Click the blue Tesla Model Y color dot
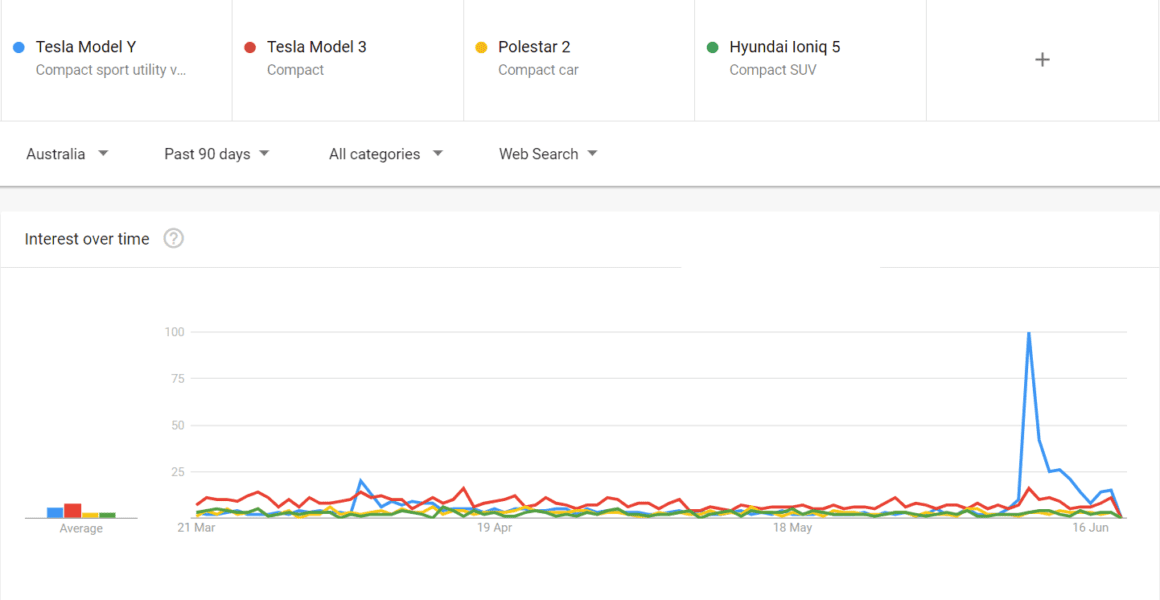Viewport: 1160px width, 600px height. 18,46
